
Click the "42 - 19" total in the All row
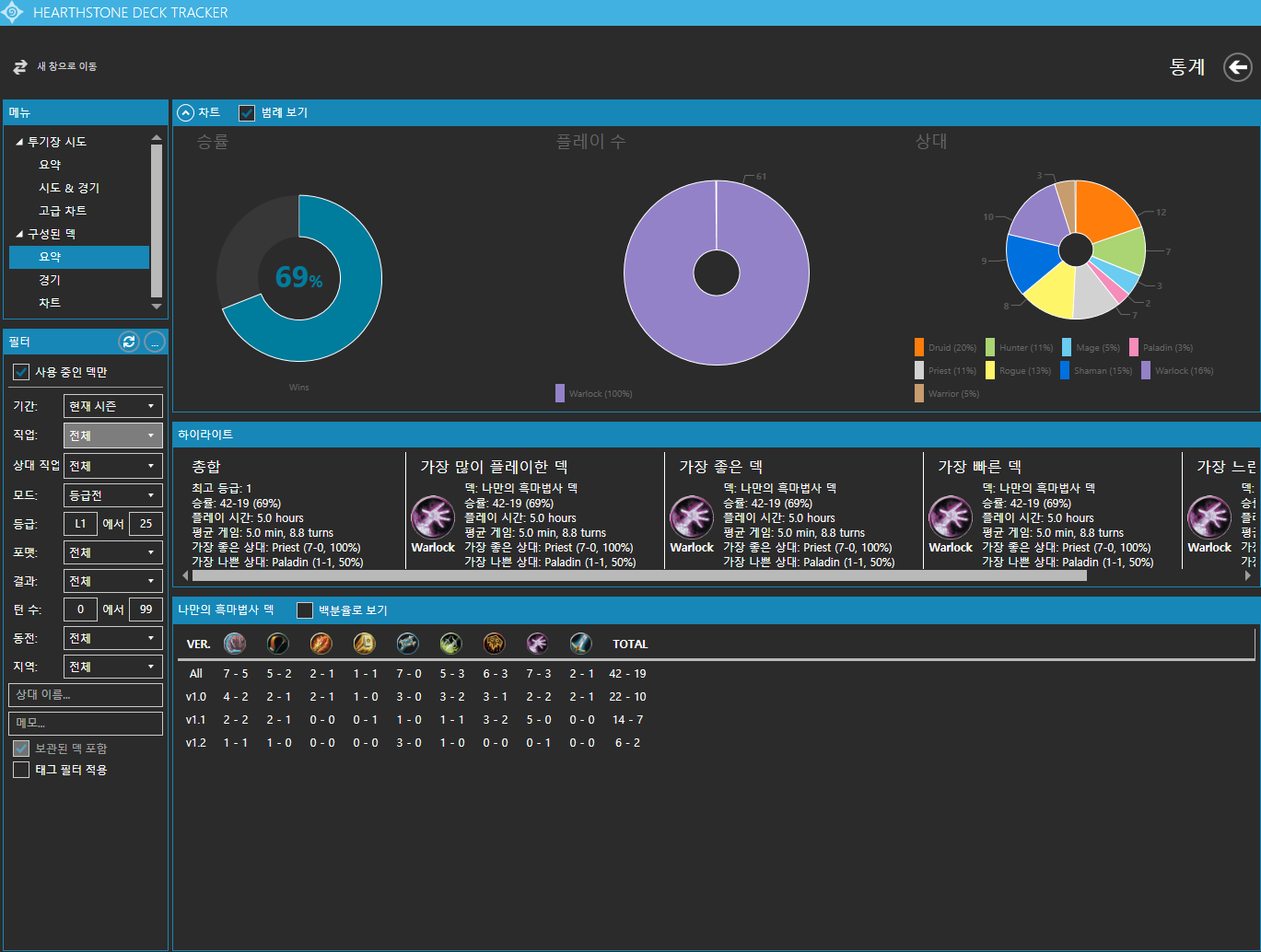627,674
